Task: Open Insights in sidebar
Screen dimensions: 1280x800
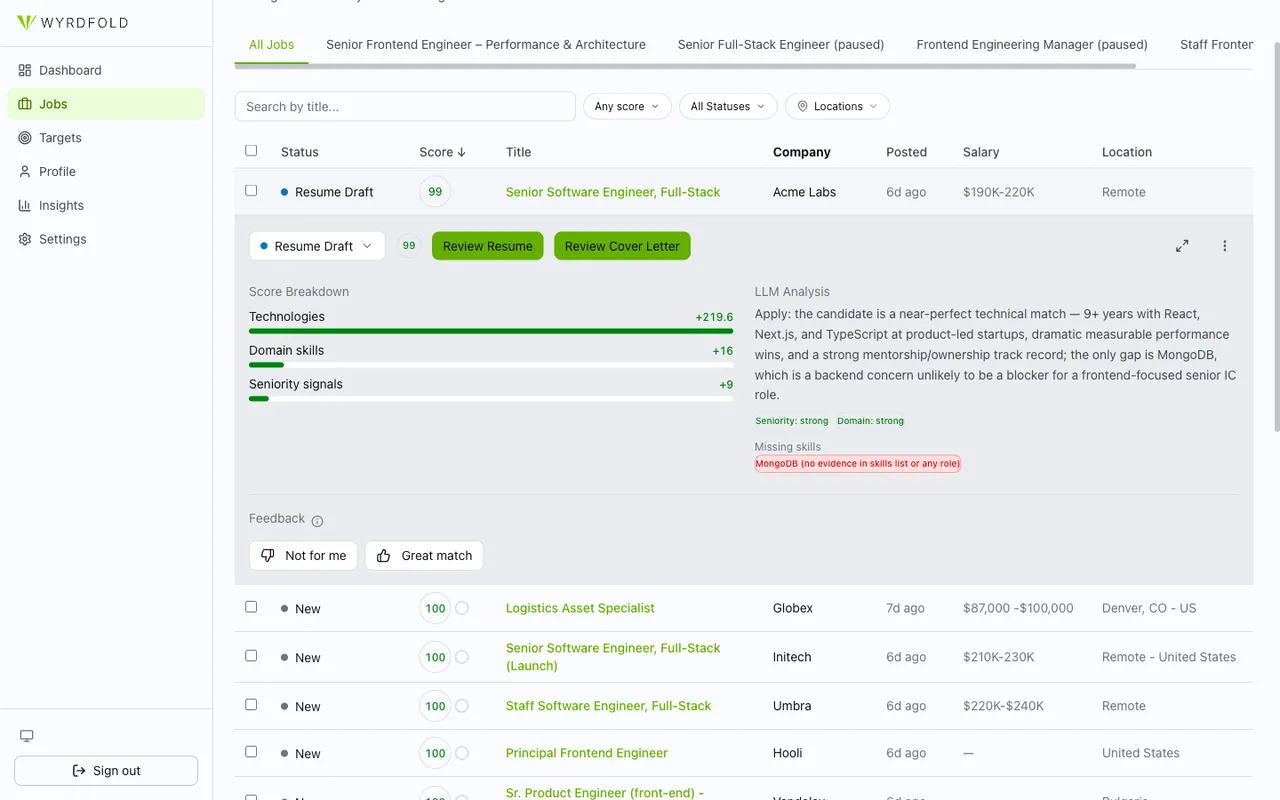Action: pyautogui.click(x=106, y=205)
